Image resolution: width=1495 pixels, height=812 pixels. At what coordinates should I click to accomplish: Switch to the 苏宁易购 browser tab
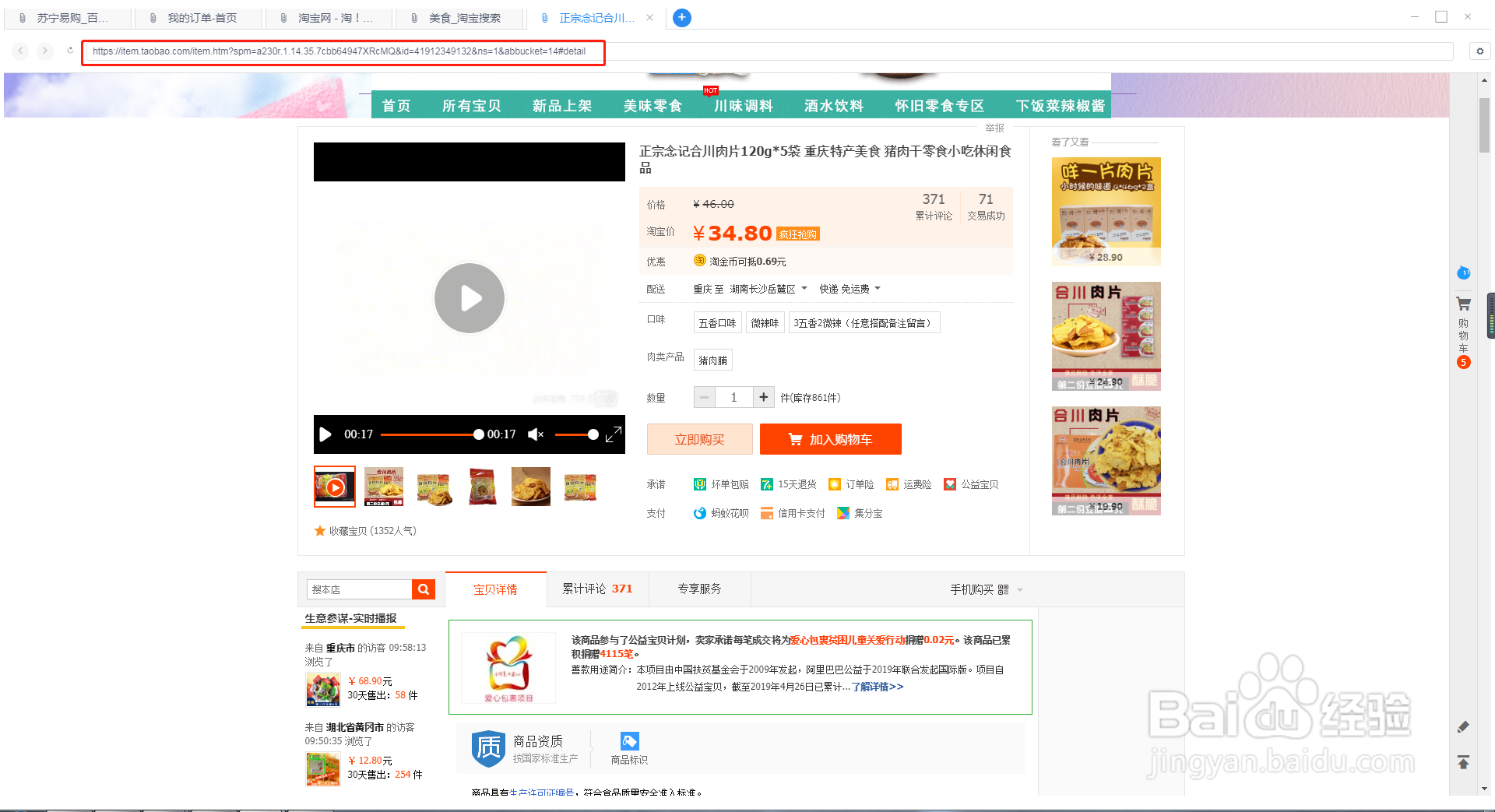click(67, 18)
